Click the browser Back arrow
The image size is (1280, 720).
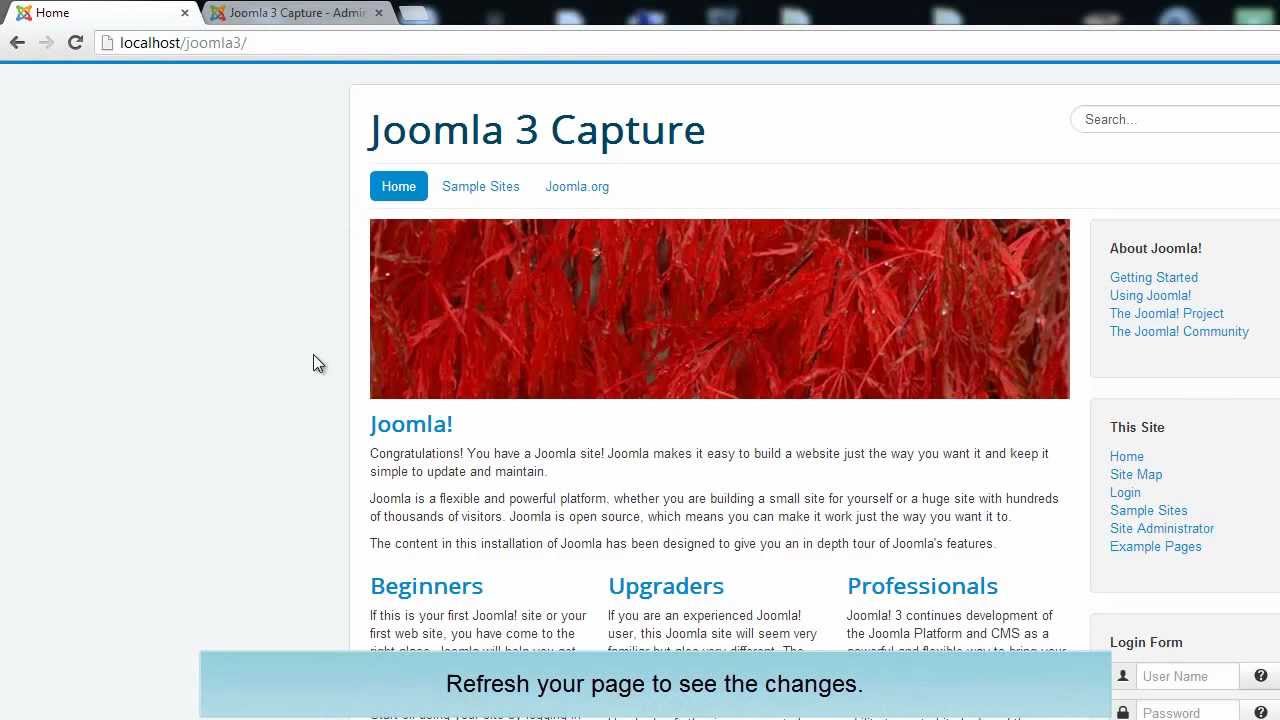[17, 42]
